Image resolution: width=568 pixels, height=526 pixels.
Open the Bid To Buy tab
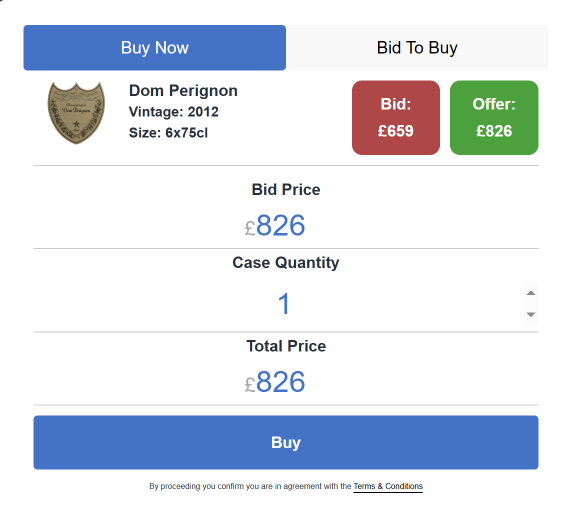417,48
